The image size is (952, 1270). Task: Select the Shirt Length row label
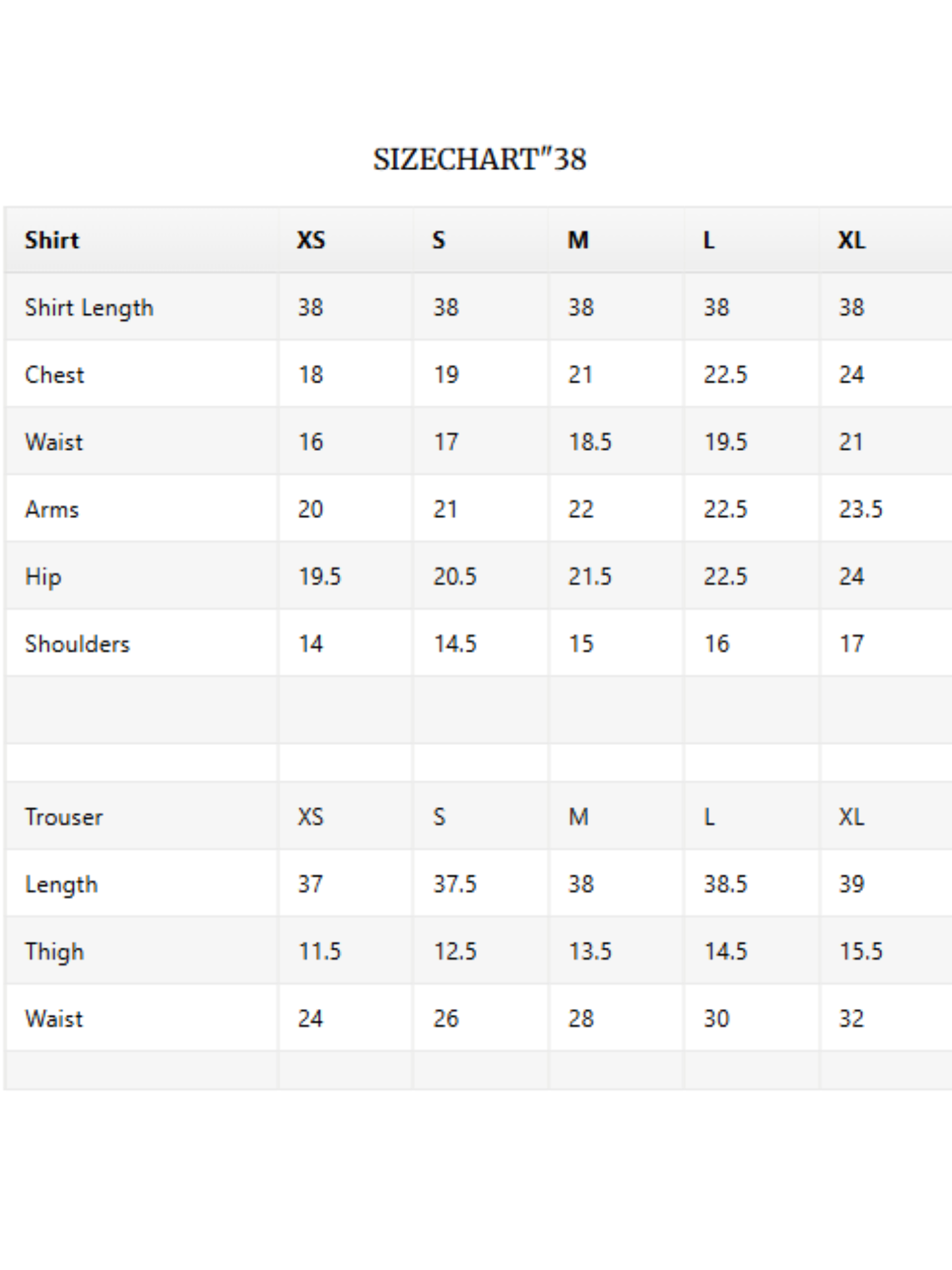(89, 308)
